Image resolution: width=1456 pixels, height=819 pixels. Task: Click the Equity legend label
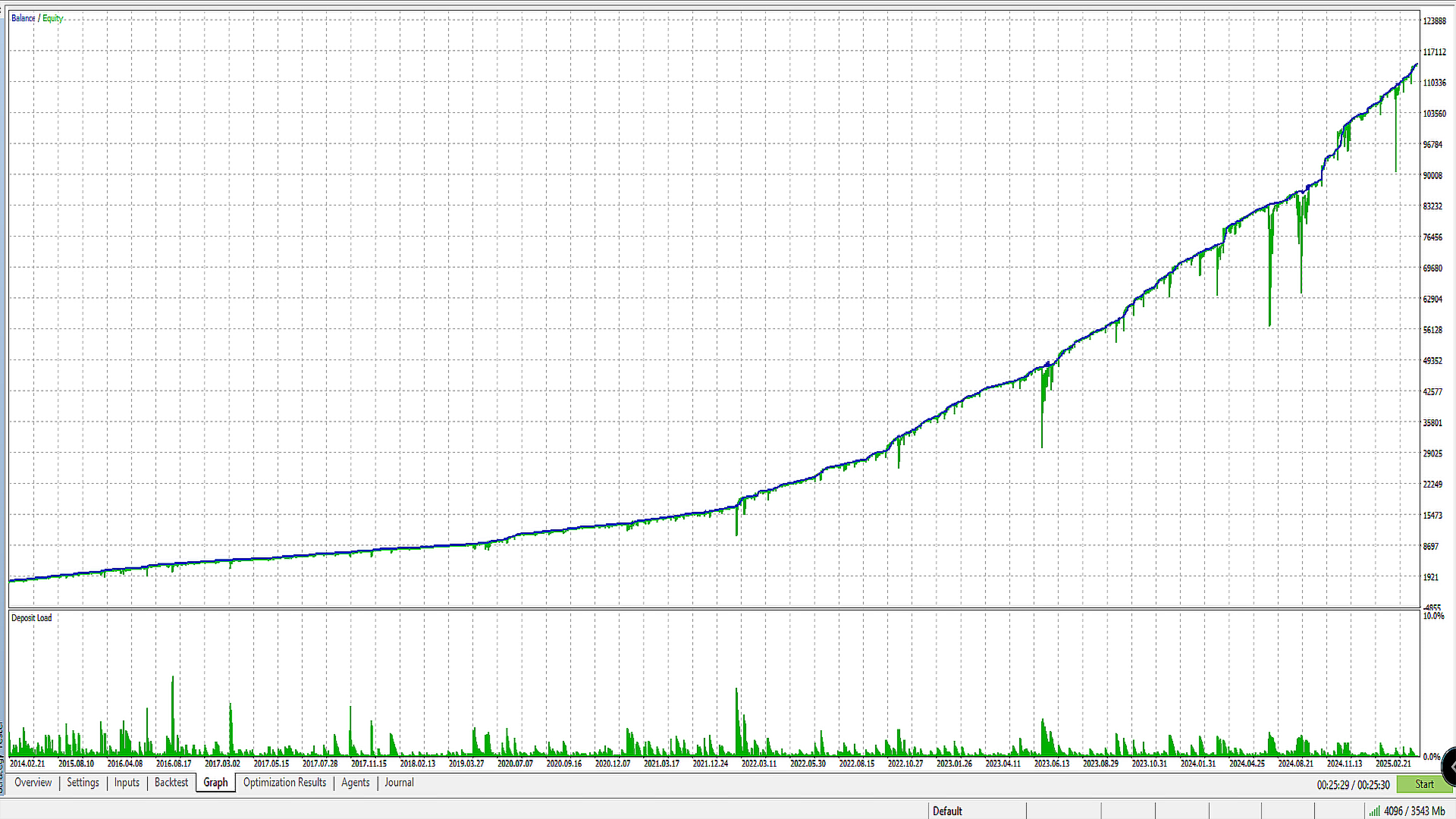[x=52, y=18]
